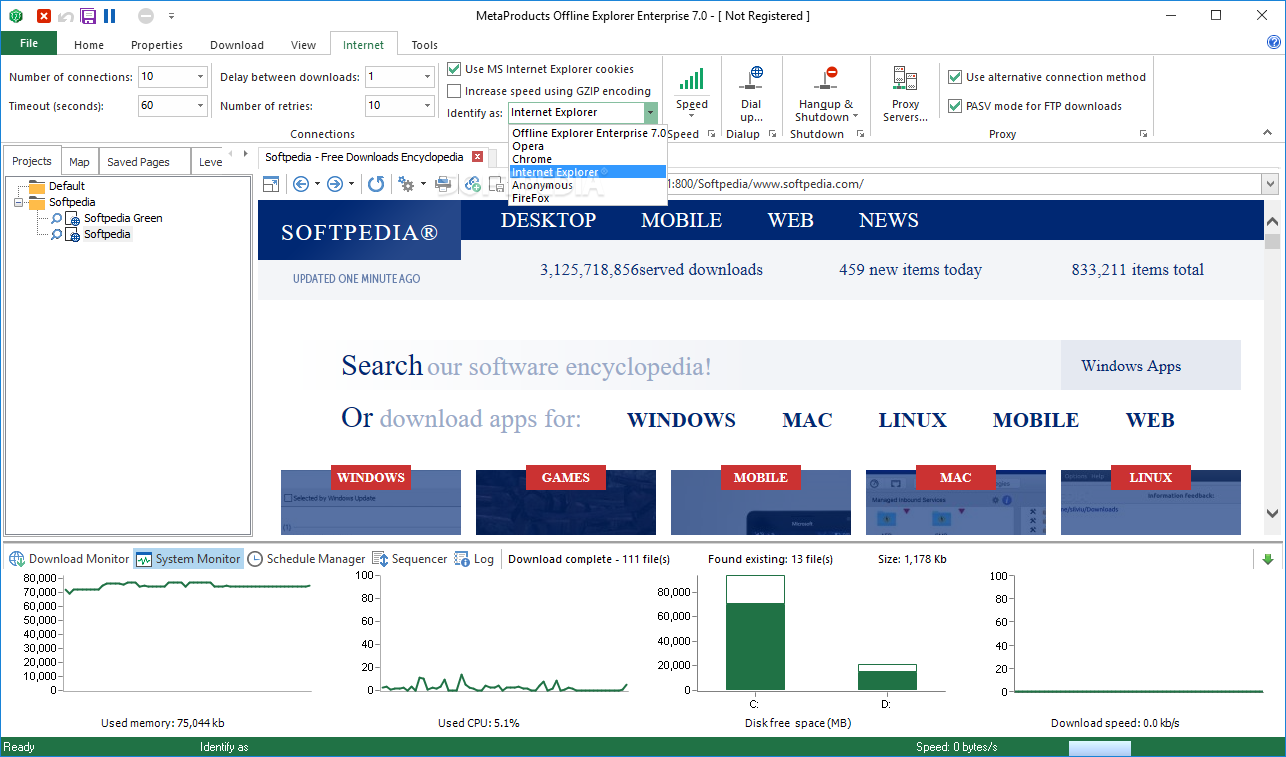The image size is (1286, 757).
Task: Click the LINUX download apps link
Action: (x=912, y=421)
